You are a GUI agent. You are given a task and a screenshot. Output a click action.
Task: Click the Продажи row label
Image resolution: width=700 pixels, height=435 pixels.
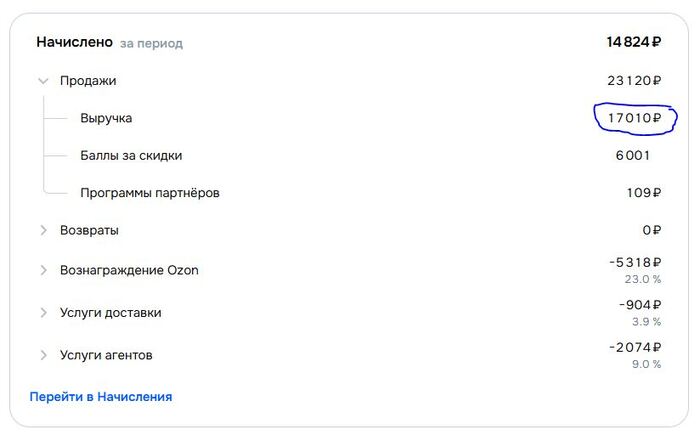(x=88, y=81)
